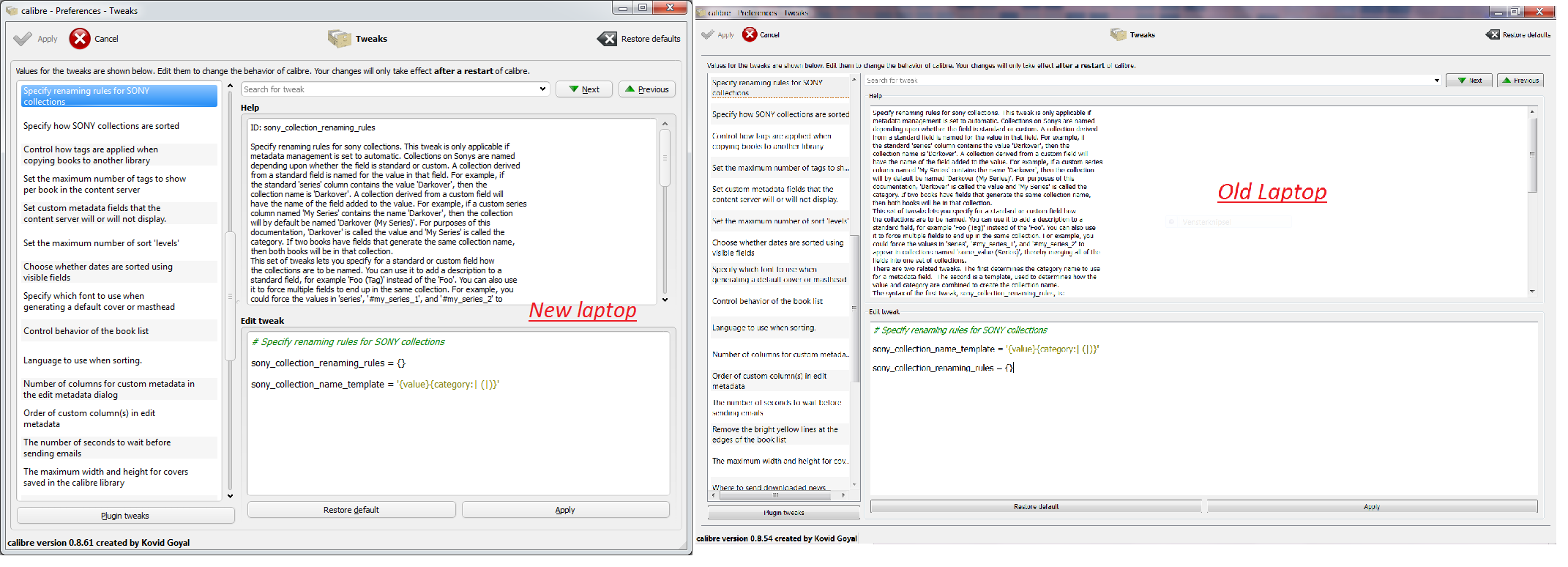Select 'Remove the bright yellow lines' in 0.8.54 list

pyautogui.click(x=780, y=434)
